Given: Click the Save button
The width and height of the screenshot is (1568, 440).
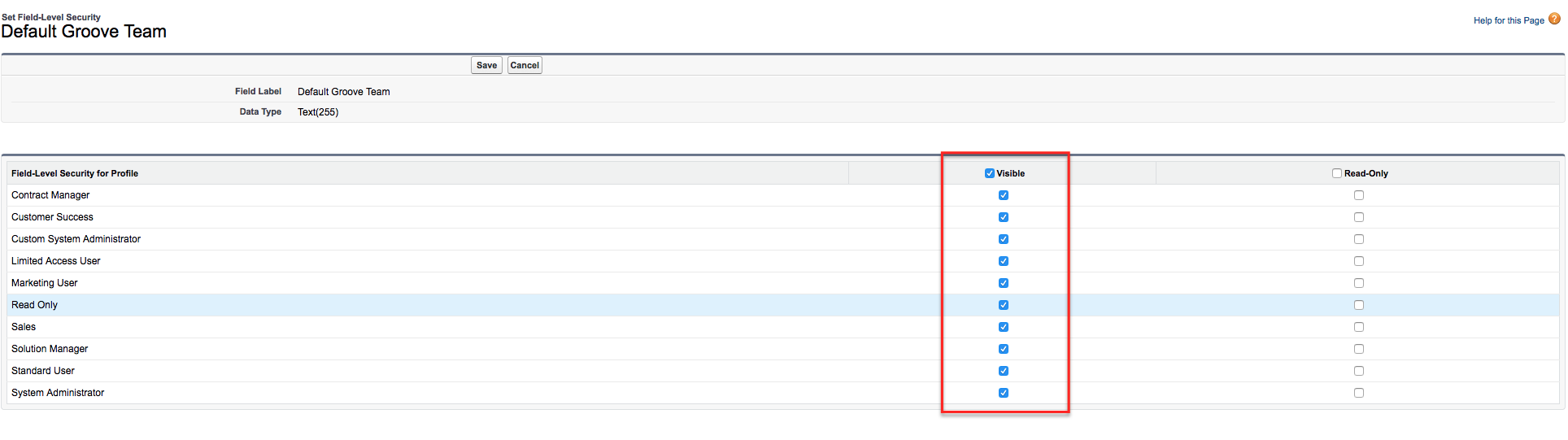Looking at the screenshot, I should (486, 65).
